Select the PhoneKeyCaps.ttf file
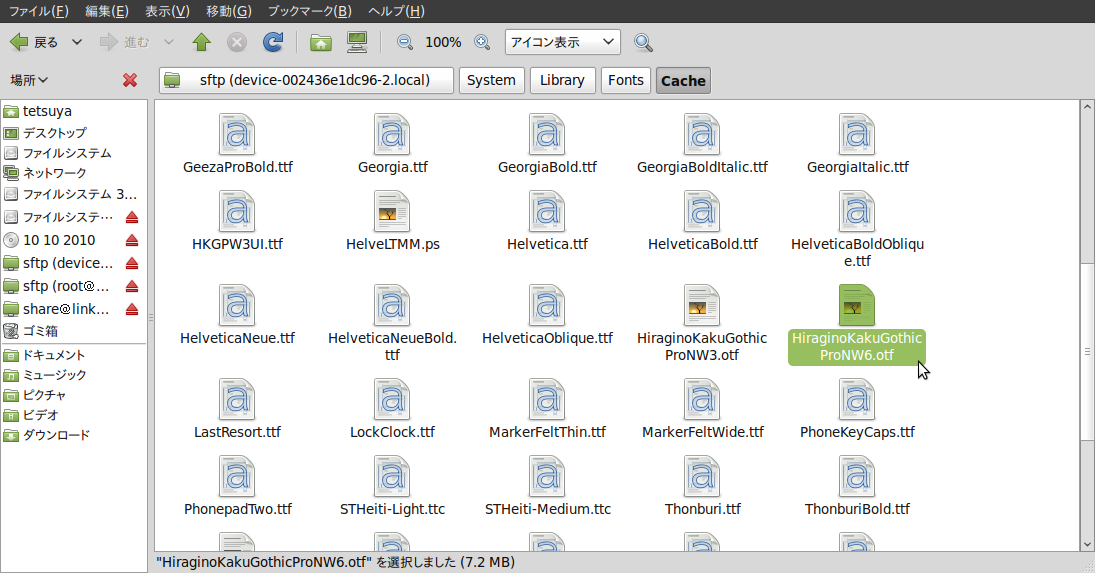 (857, 409)
